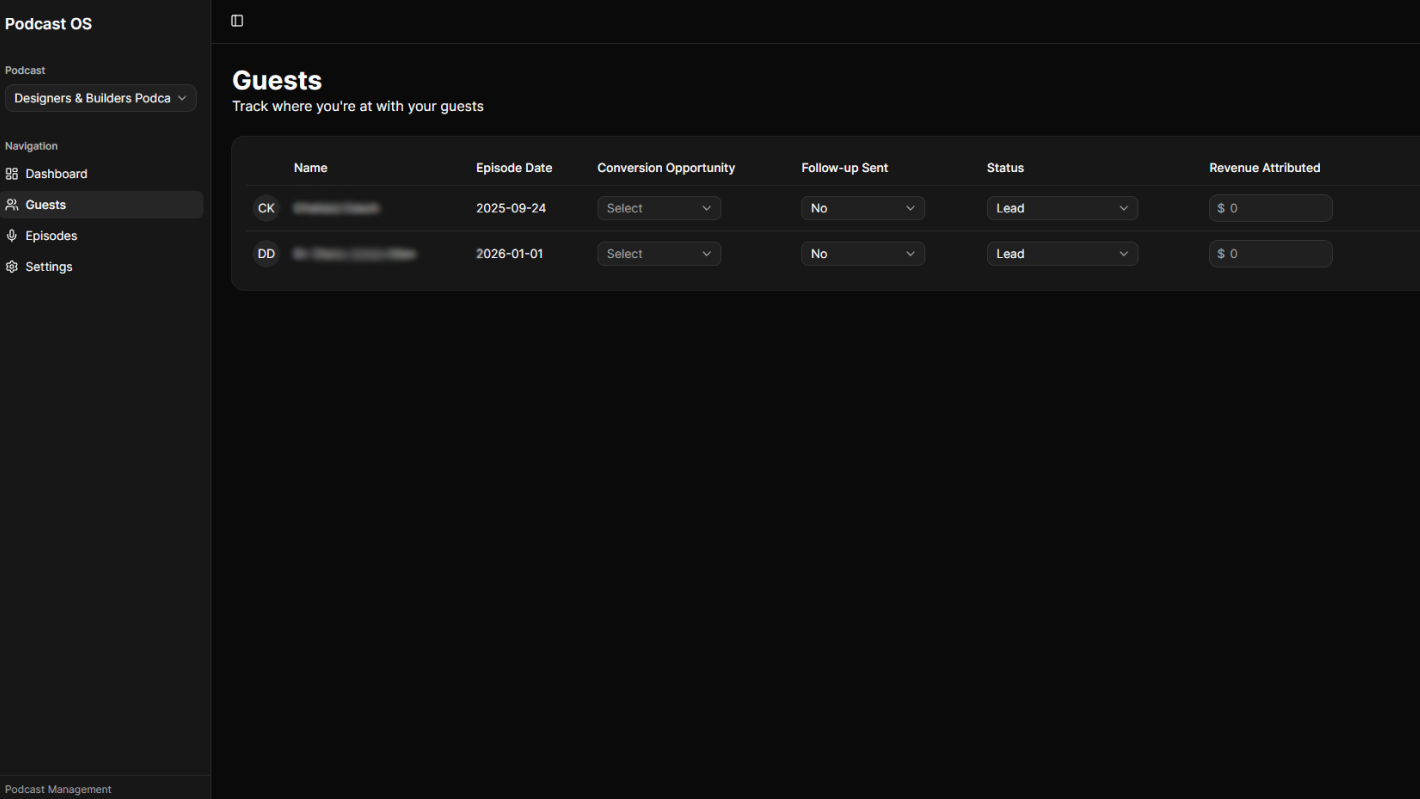This screenshot has width=1420, height=799.
Task: Open the Status dropdown showing Lead, second row
Action: tap(1062, 253)
